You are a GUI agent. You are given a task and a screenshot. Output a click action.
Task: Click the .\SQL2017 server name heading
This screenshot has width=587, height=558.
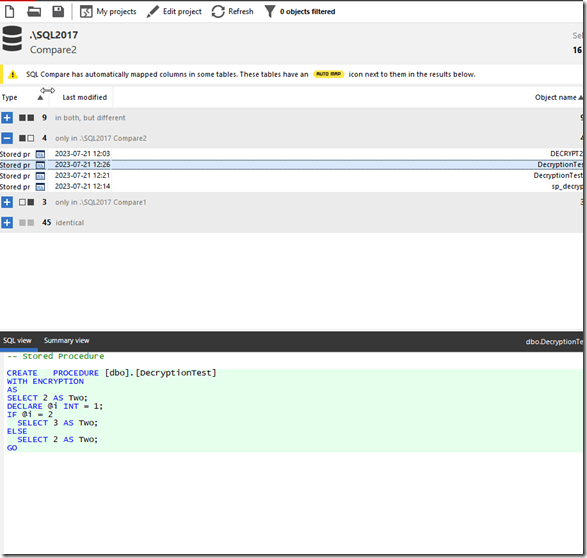click(x=54, y=35)
